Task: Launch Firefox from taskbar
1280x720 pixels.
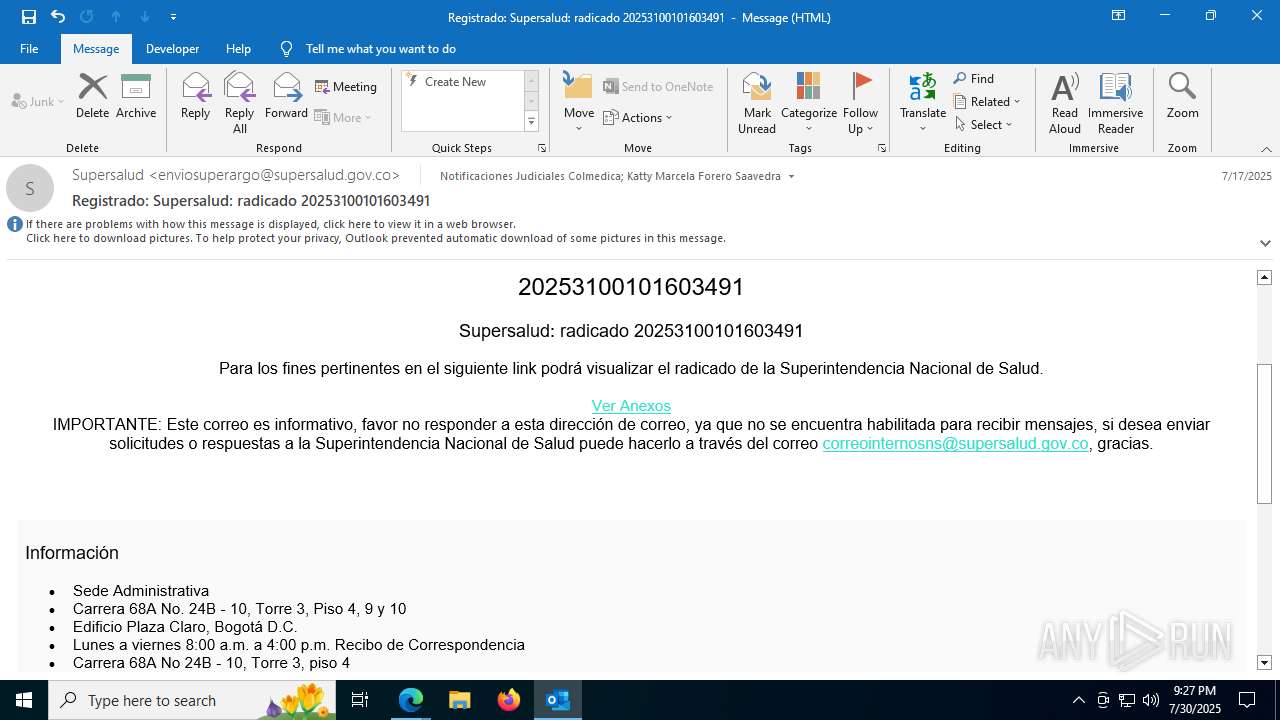Action: tap(509, 700)
